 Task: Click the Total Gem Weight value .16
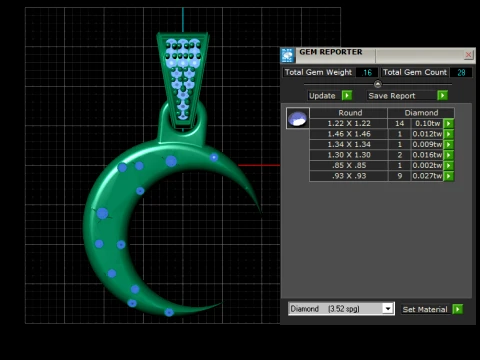[367, 72]
